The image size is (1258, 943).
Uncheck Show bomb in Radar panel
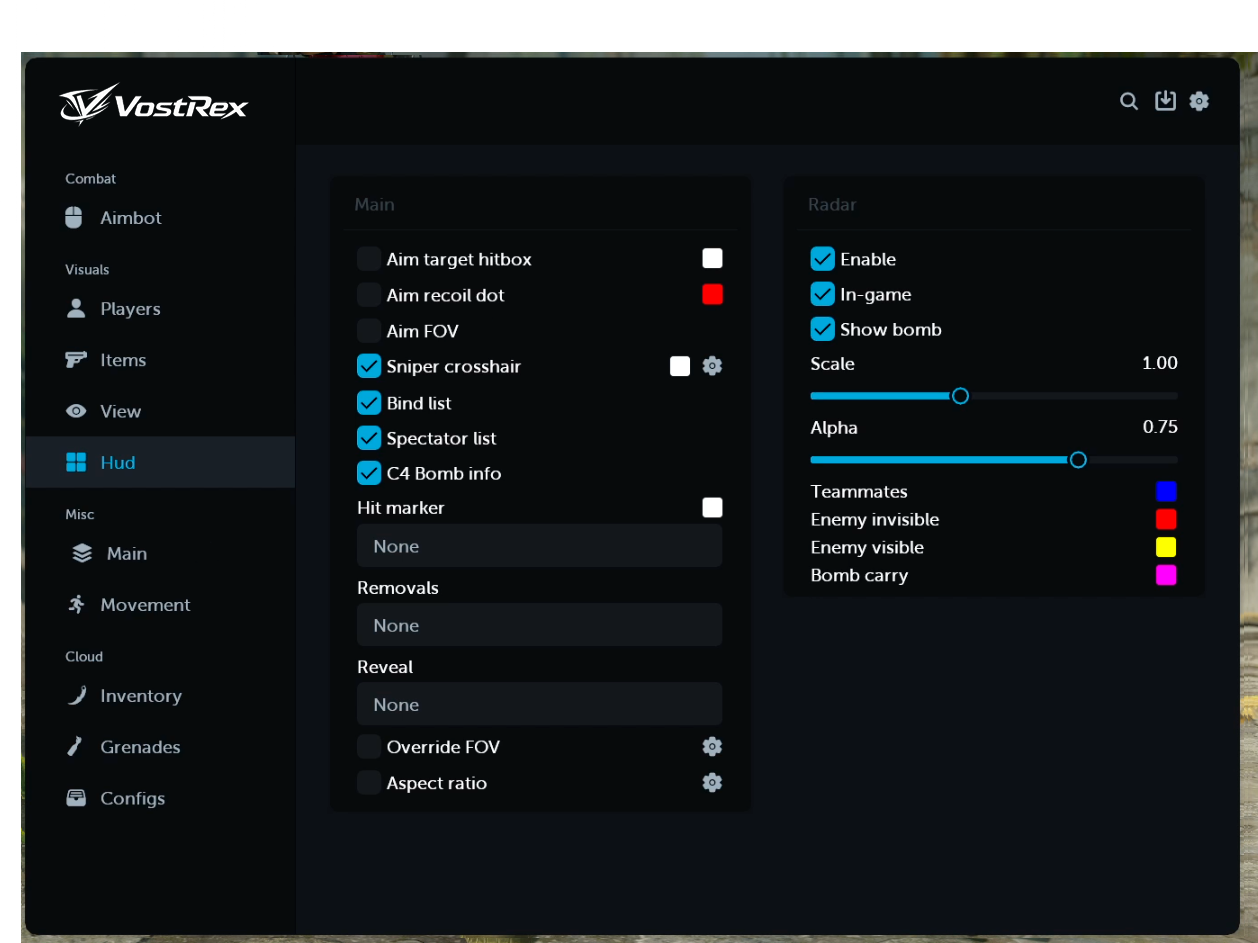click(822, 328)
